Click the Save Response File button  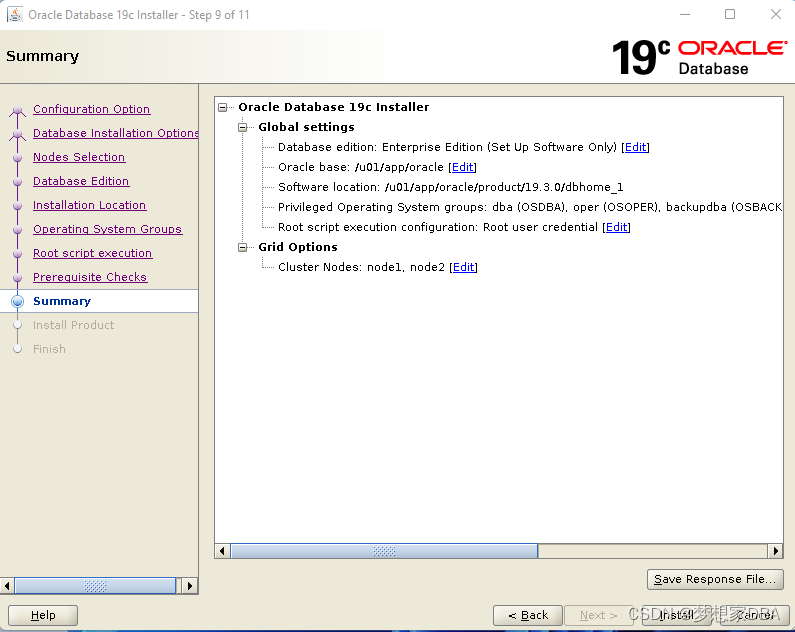tap(715, 579)
